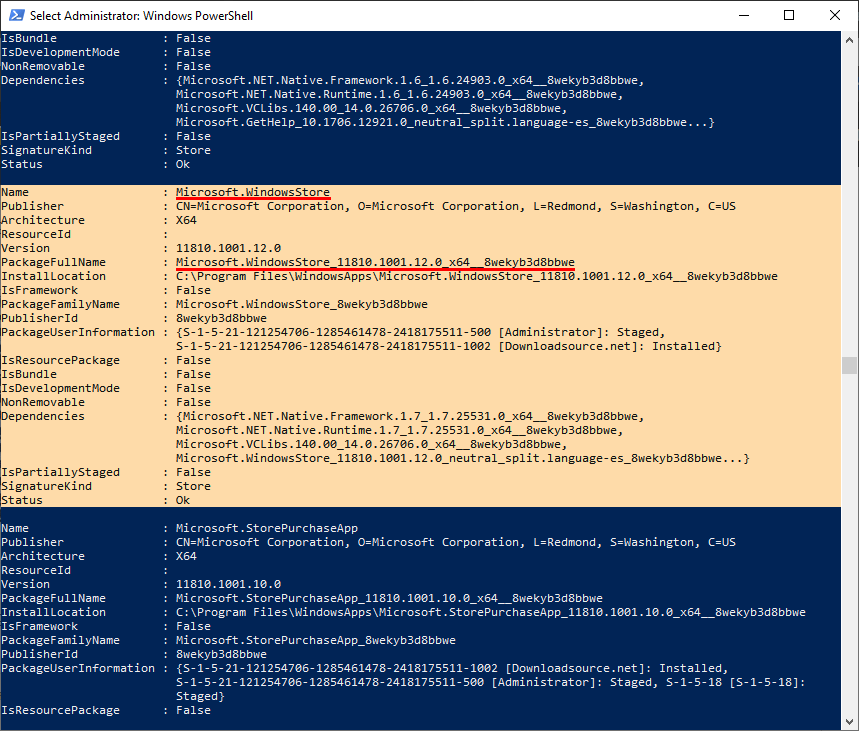The height and width of the screenshot is (731, 859).
Task: Click PackageFamilyName Microsoft.WindowsStore_8wekyb3d8bbwe
Action: (302, 304)
